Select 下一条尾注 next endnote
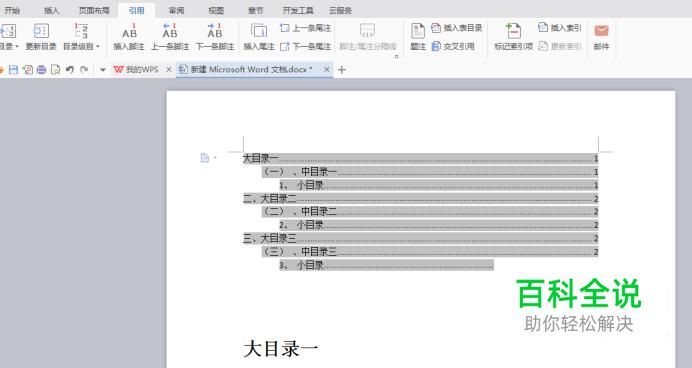The width and height of the screenshot is (692, 368). (305, 46)
